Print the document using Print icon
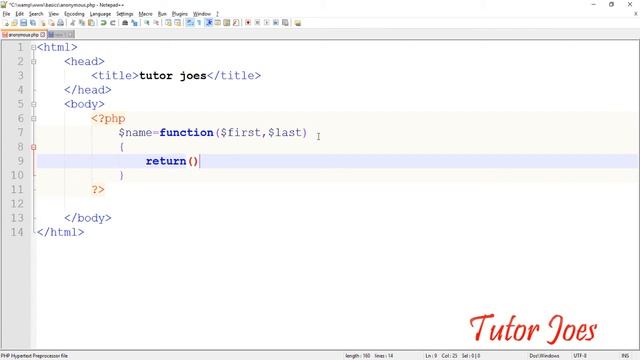 click(60, 23)
